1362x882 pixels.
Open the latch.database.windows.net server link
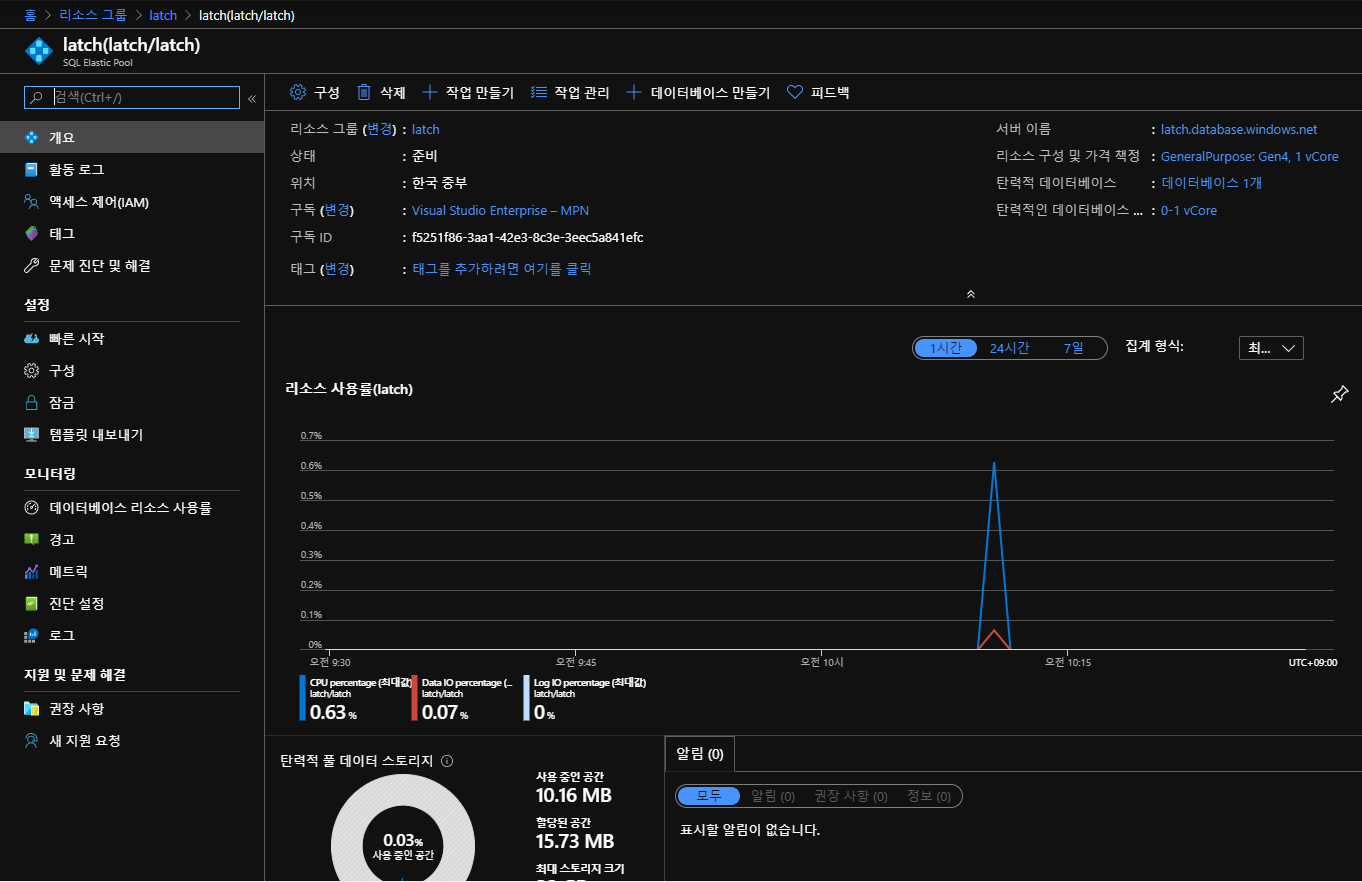[x=1239, y=129]
